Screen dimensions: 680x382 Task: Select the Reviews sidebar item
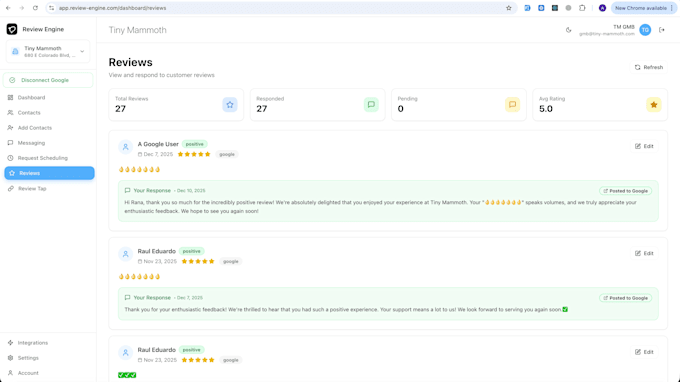click(x=49, y=173)
